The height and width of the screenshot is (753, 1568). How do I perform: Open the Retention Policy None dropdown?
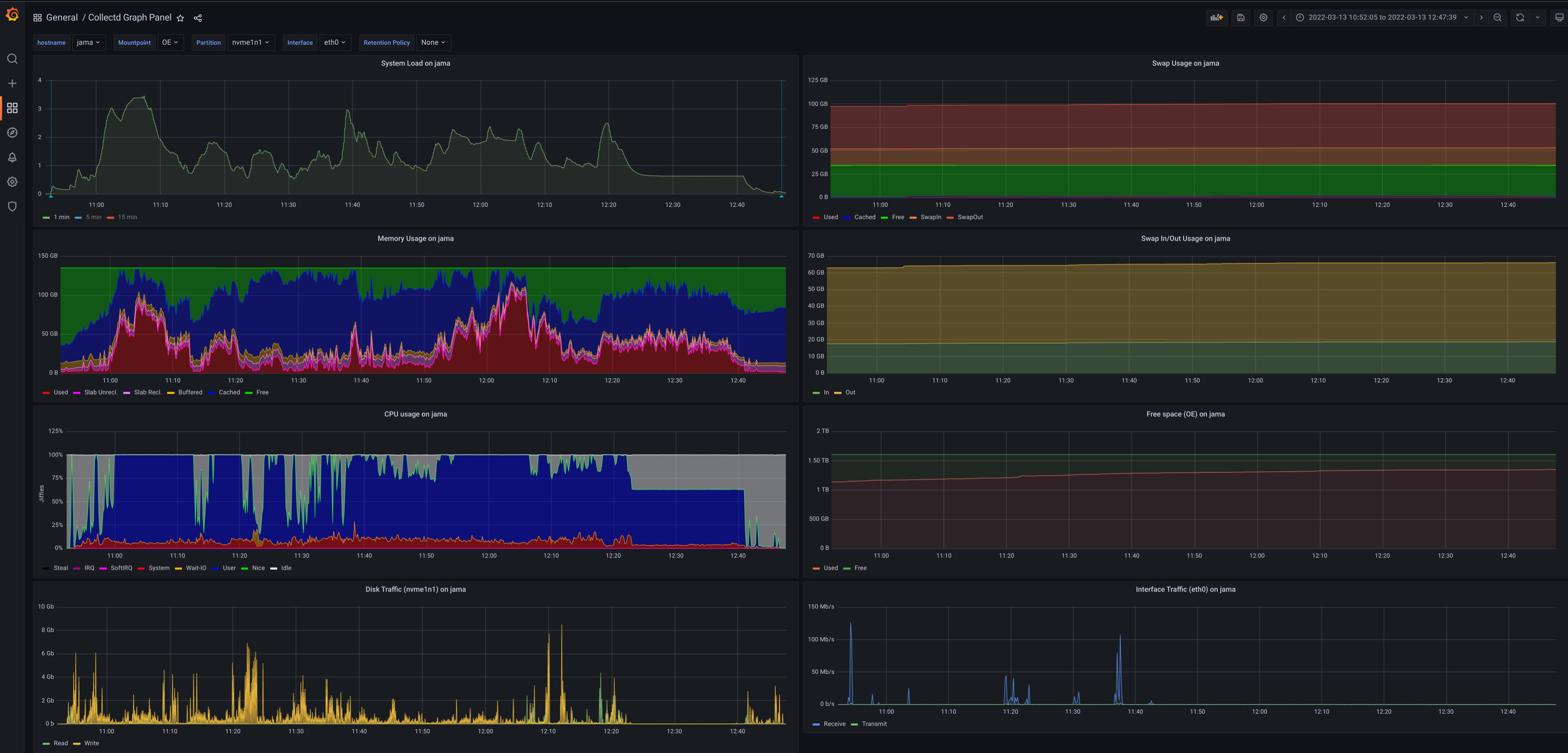[433, 43]
